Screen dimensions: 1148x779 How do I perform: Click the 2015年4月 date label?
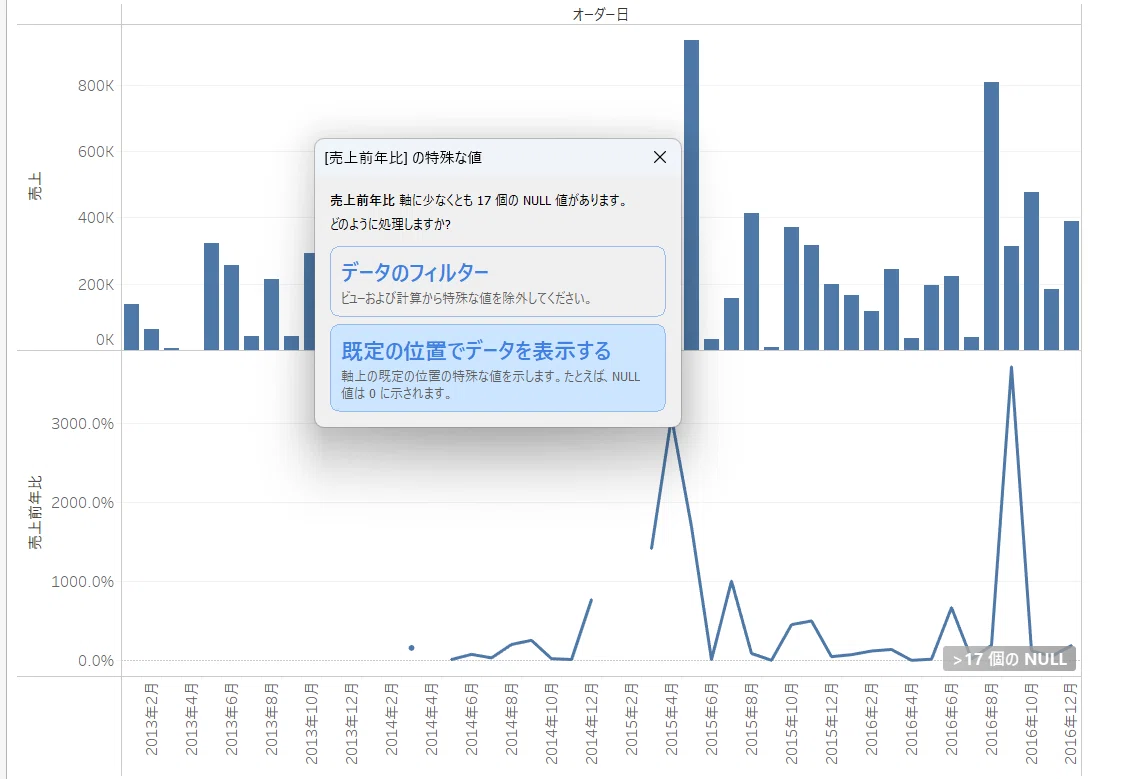tap(671, 720)
